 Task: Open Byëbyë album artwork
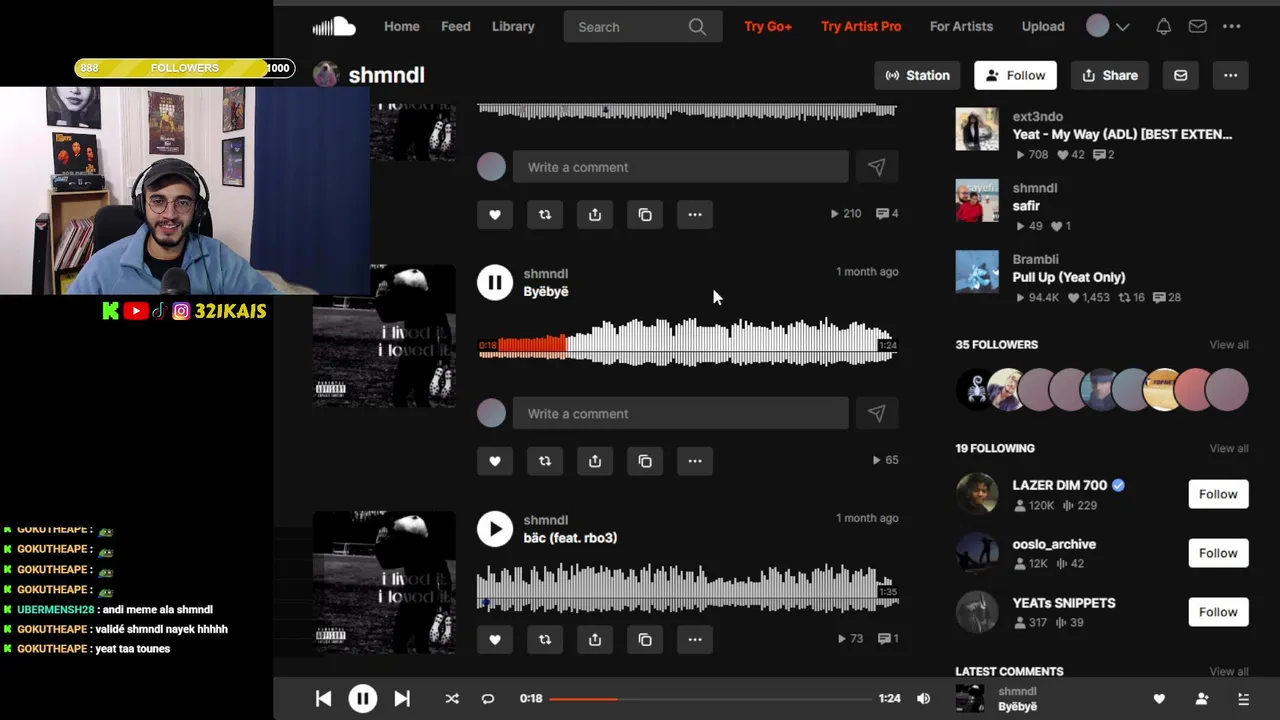pos(384,336)
